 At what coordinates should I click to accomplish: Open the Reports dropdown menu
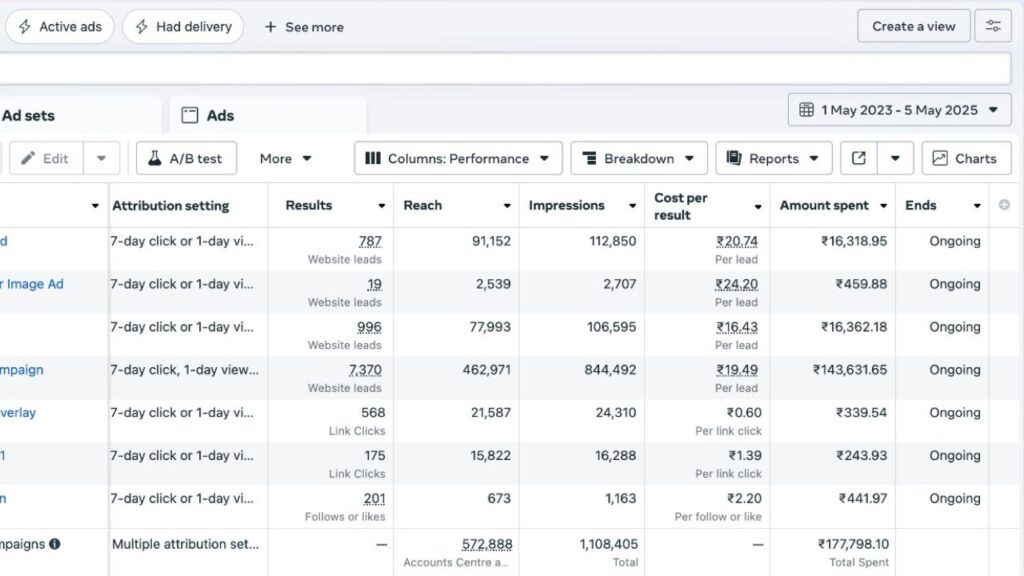773,158
